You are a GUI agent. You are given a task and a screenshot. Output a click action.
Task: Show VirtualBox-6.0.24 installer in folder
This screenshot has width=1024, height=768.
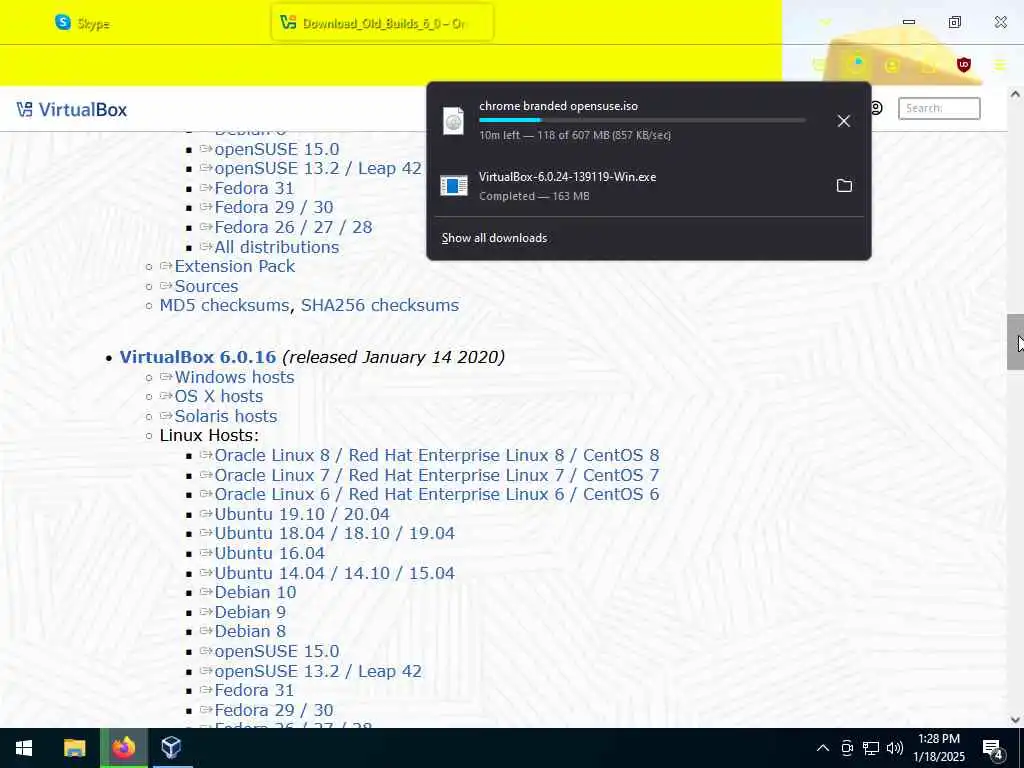point(844,185)
